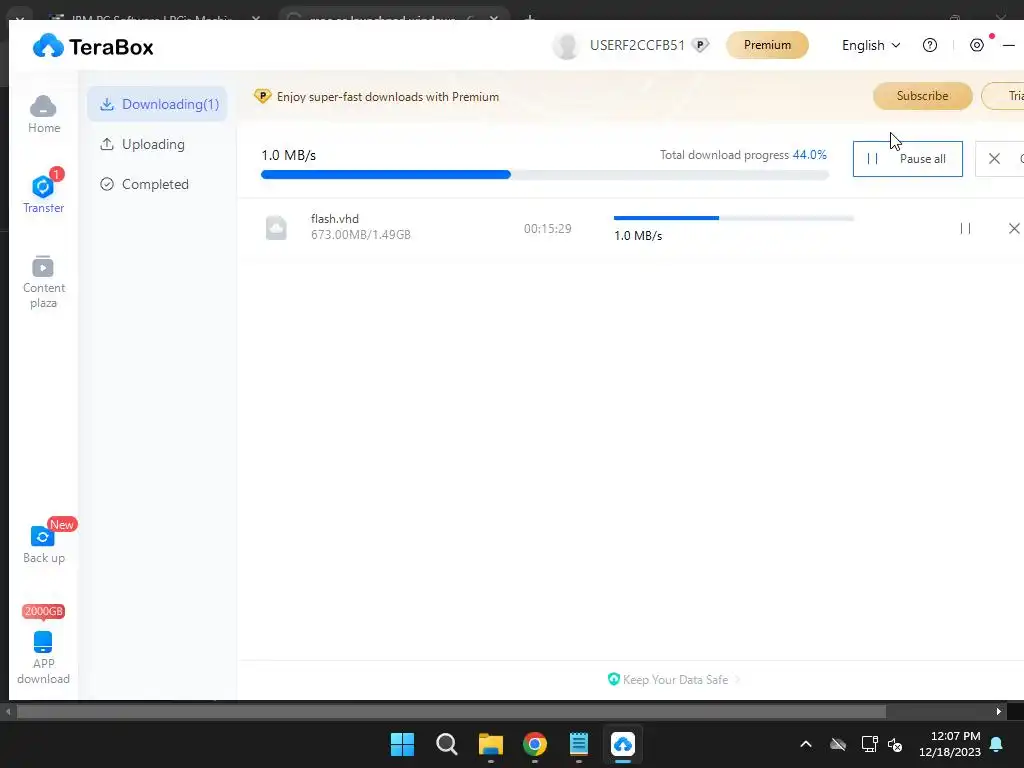Open the English language dropdown
This screenshot has width=1024, height=768.
pyautogui.click(x=871, y=45)
